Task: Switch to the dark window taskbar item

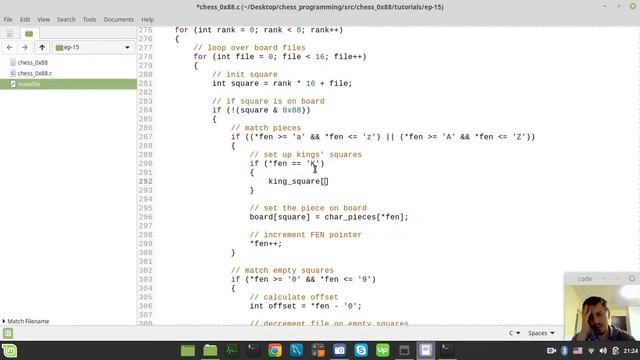Action: tap(404, 350)
